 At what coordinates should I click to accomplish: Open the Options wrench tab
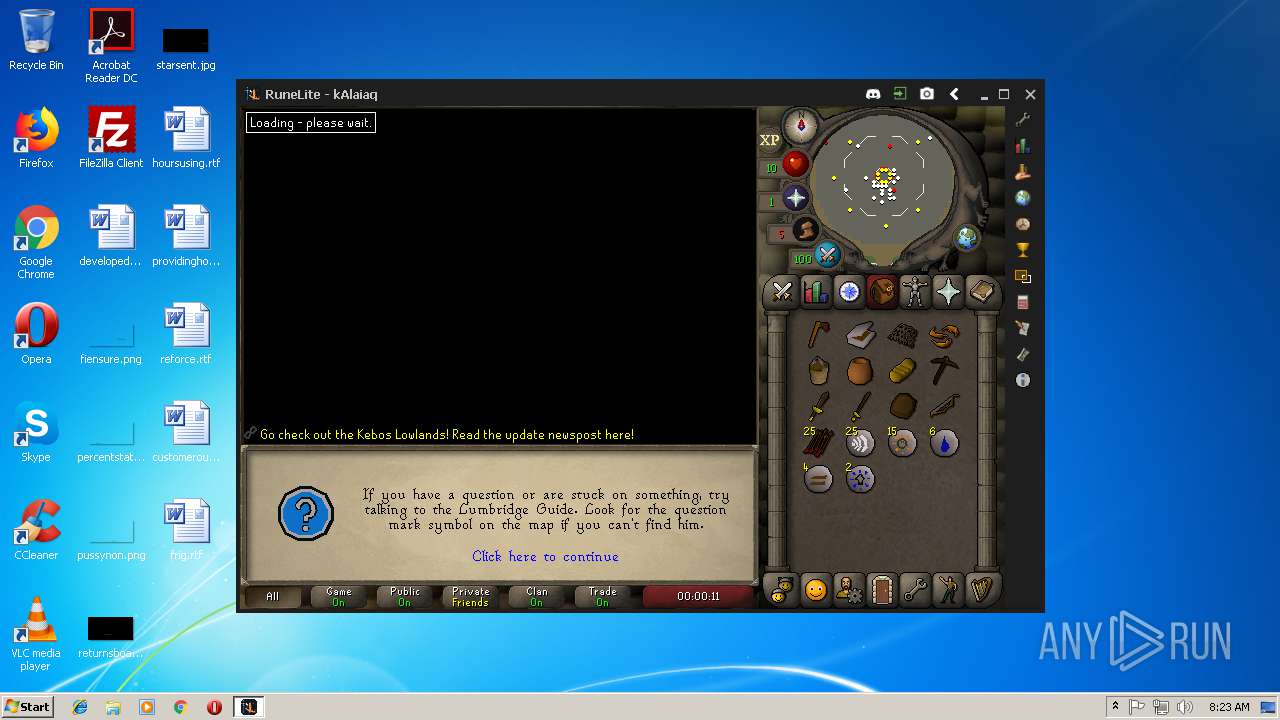click(x=915, y=590)
